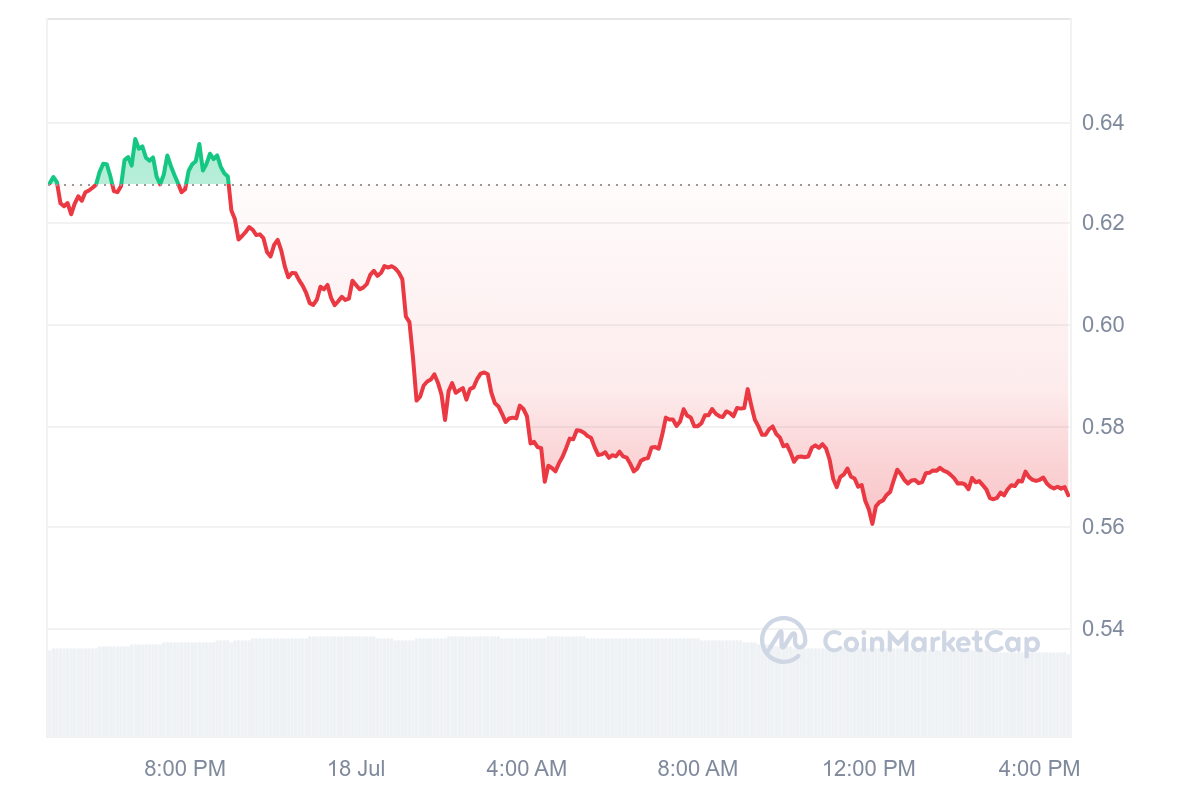The width and height of the screenshot is (1200, 800).
Task: Click the final red price point at chart end
Action: pos(1068,494)
